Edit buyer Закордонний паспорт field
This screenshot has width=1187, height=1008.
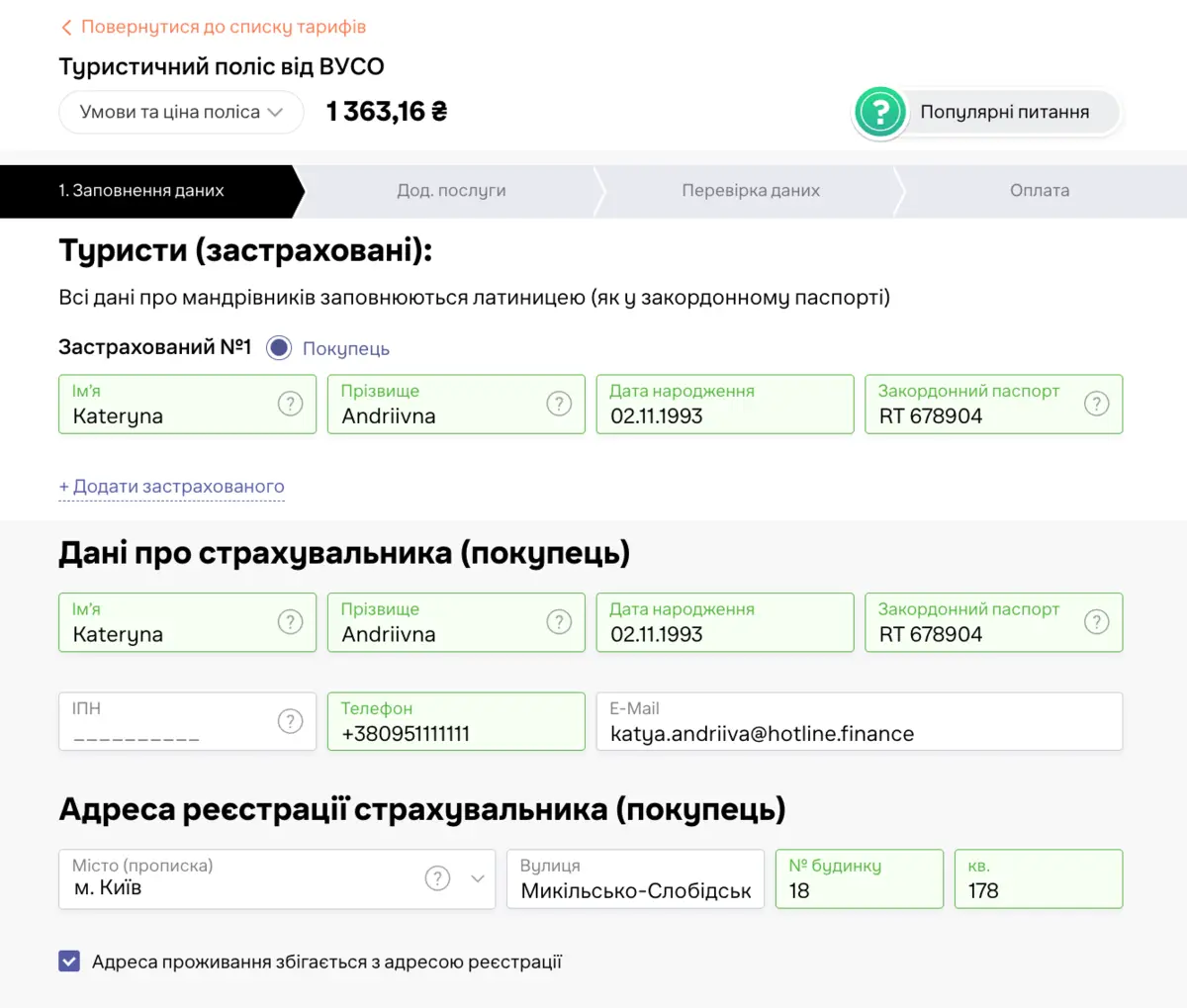pos(994,622)
